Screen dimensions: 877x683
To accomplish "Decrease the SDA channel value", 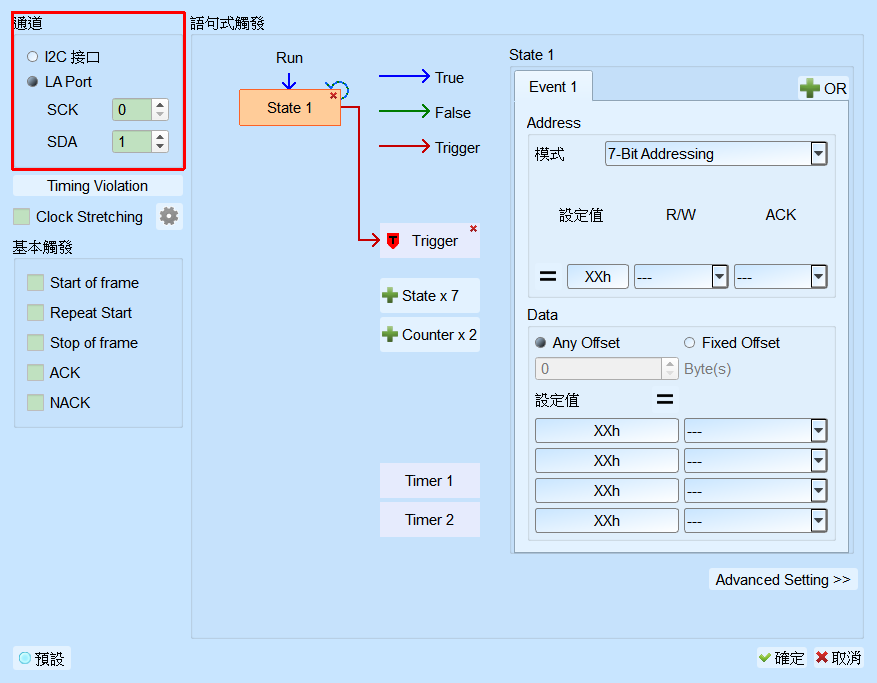I will (x=160, y=147).
